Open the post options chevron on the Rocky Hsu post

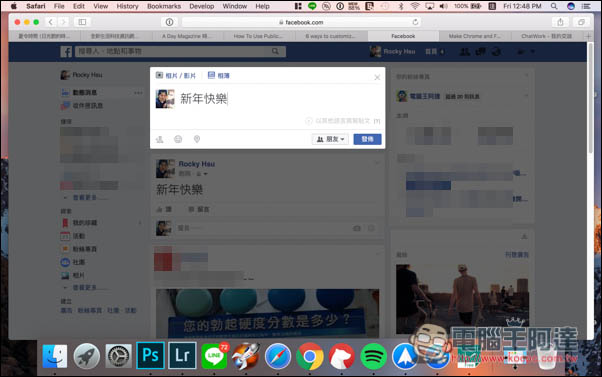(x=377, y=163)
